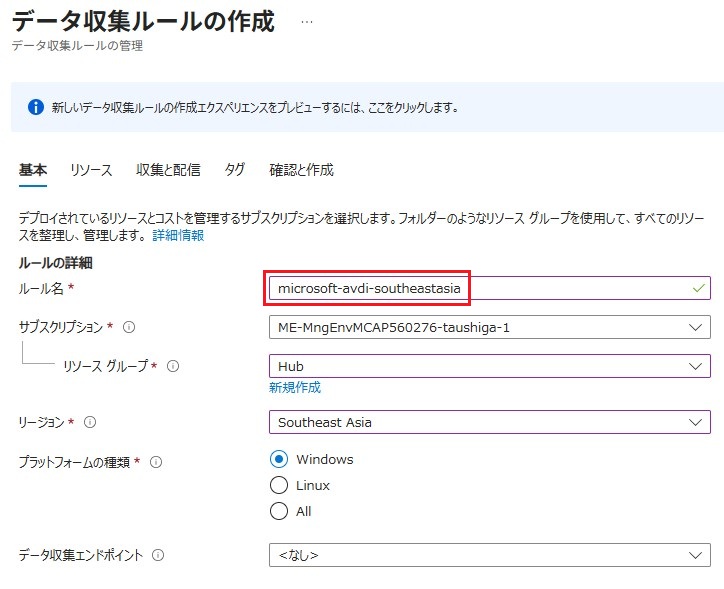Click the info icon beside リソース グループ
The width and height of the screenshot is (724, 589).
[173, 366]
